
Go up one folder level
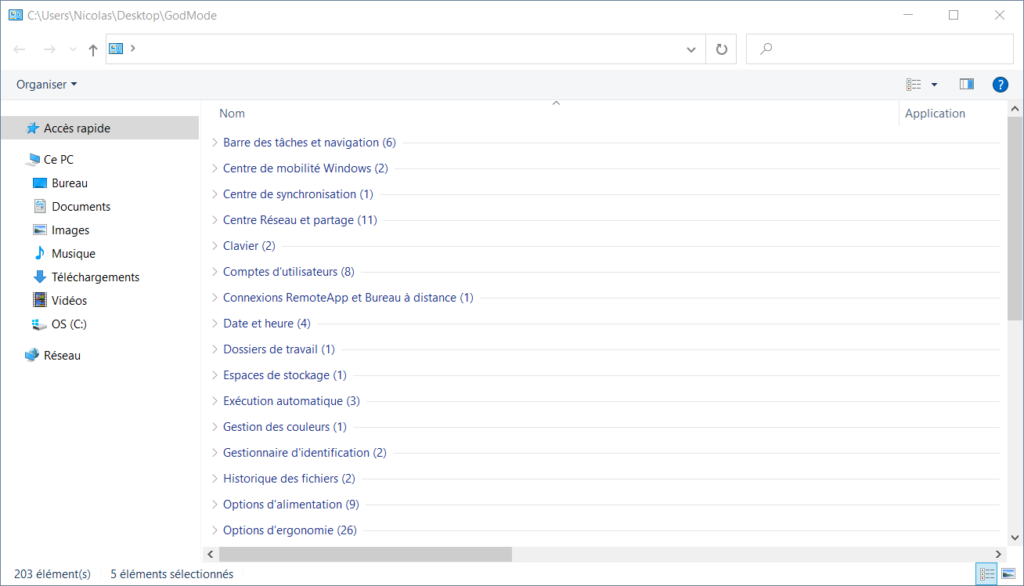click(x=93, y=50)
